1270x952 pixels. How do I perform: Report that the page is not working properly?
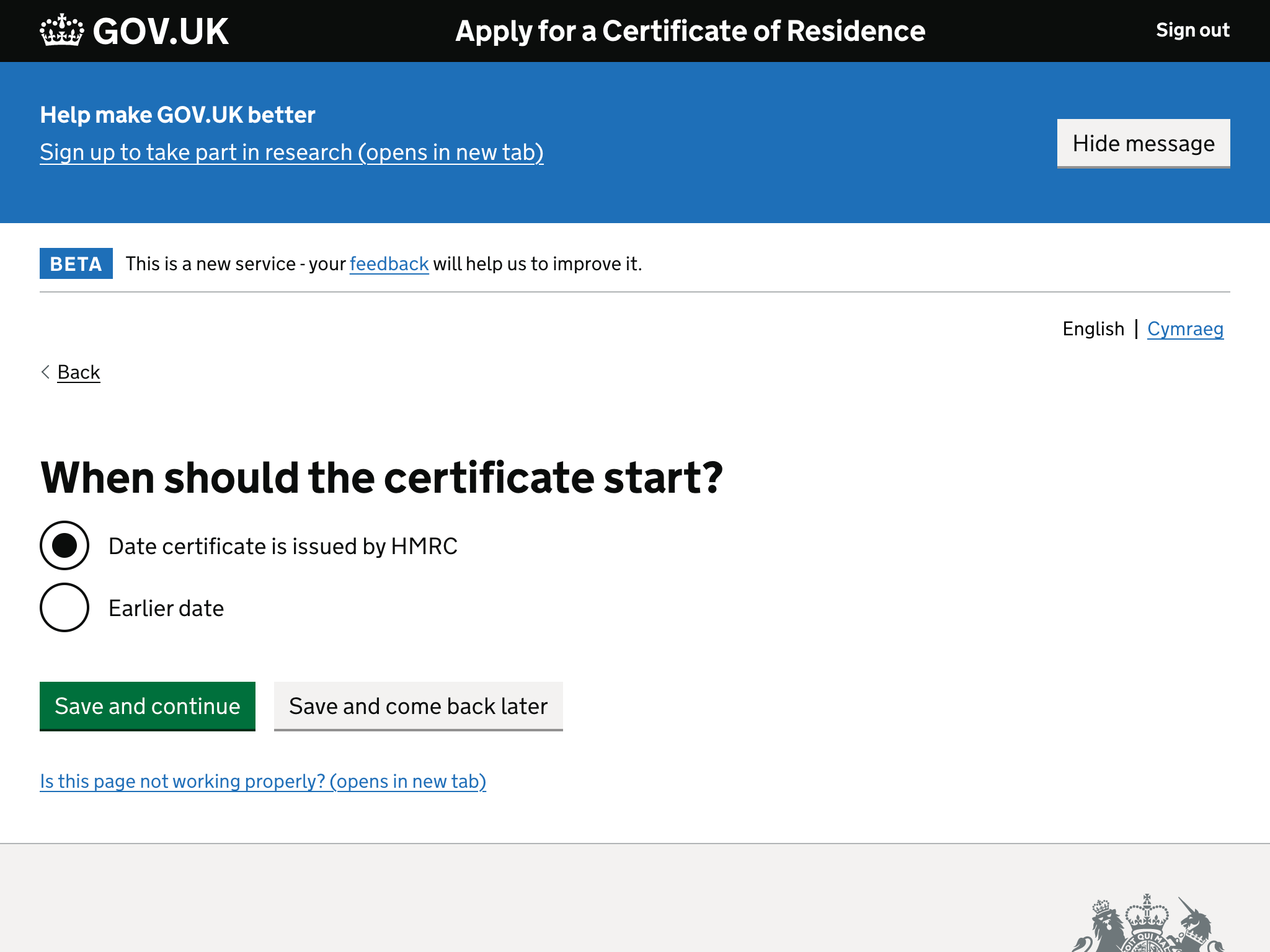263,781
